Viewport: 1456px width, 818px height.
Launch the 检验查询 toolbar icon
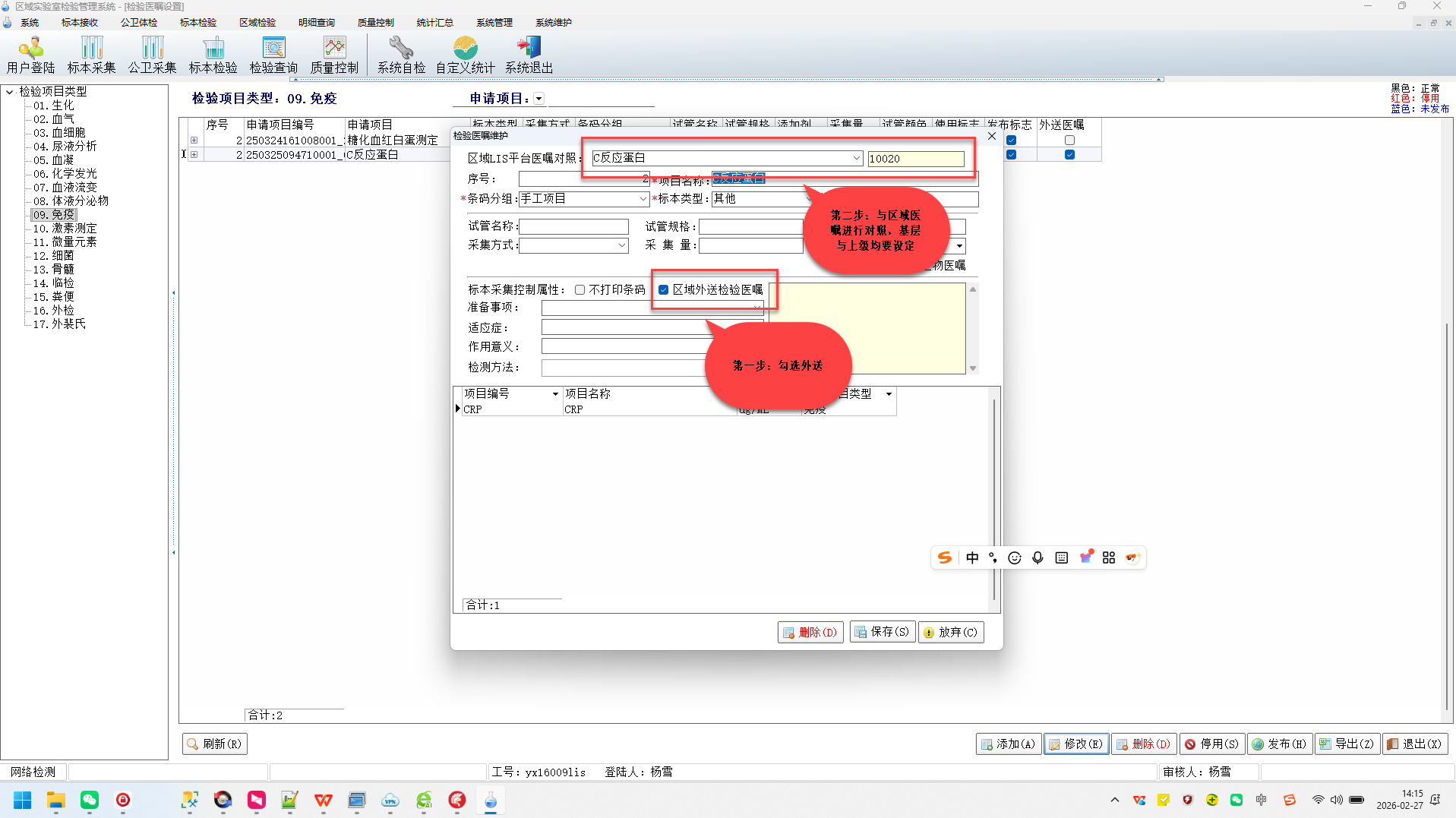point(273,55)
